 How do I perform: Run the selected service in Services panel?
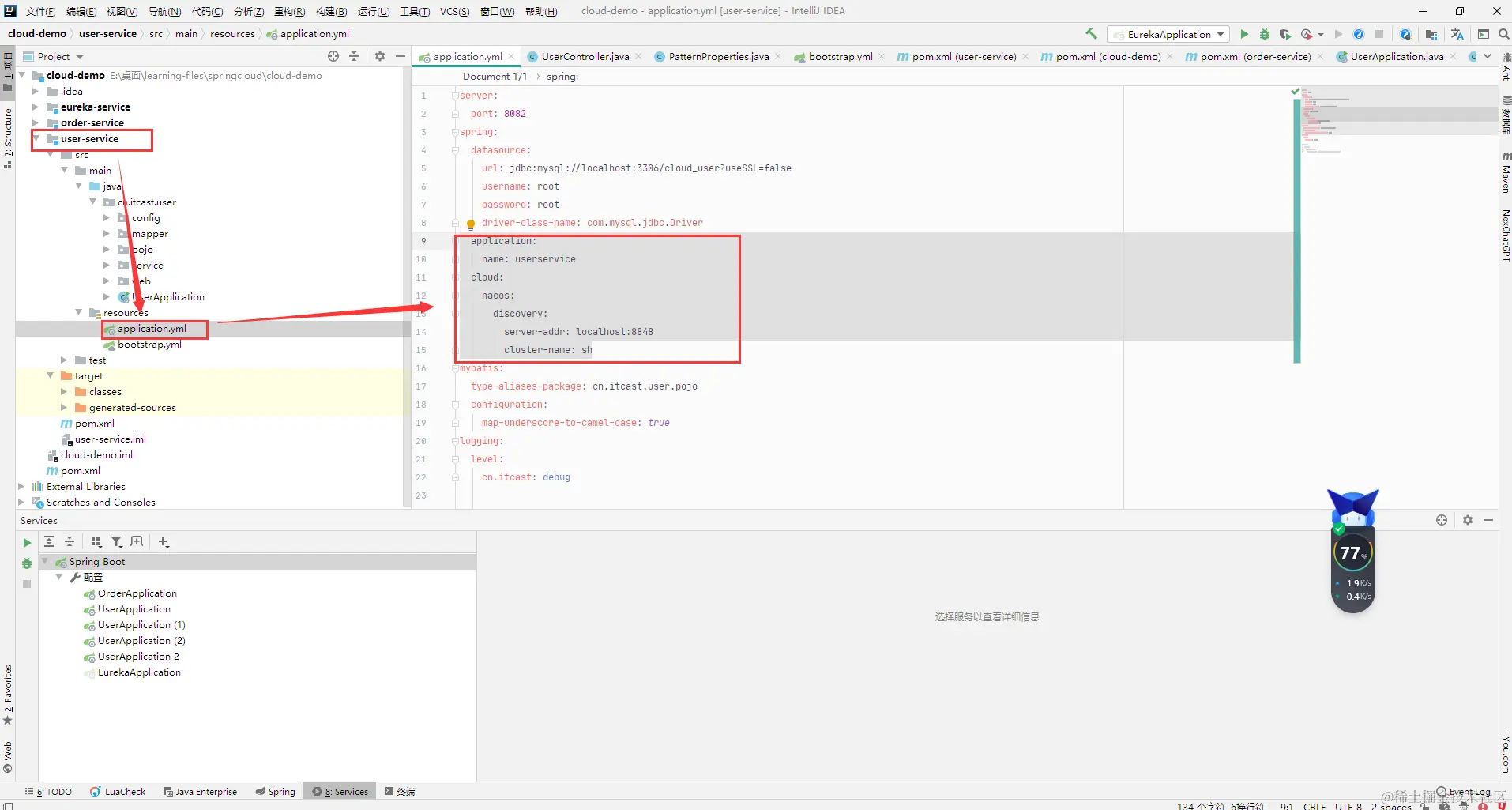(x=27, y=543)
